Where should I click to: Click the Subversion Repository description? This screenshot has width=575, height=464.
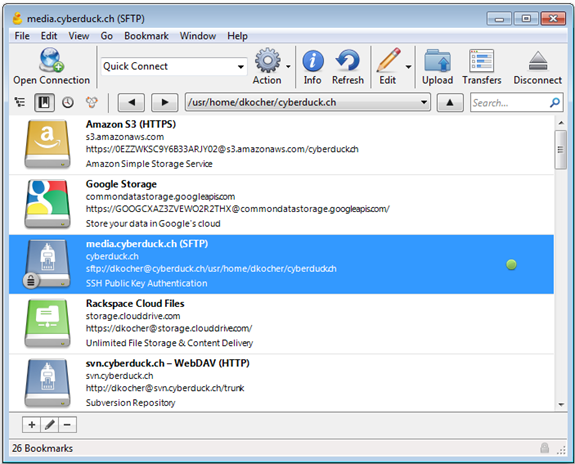click(130, 403)
